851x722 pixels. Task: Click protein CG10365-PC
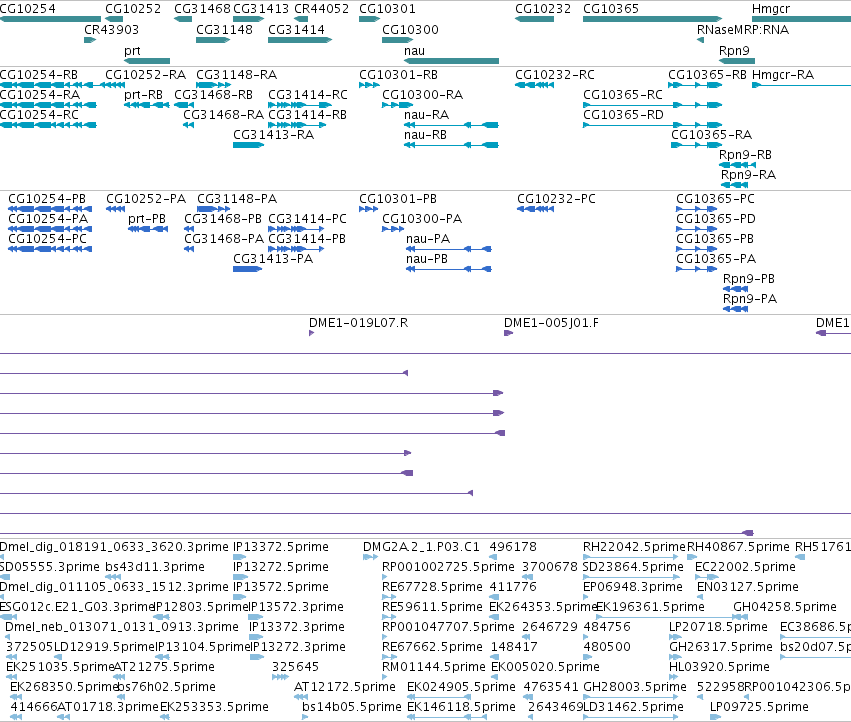click(x=715, y=199)
